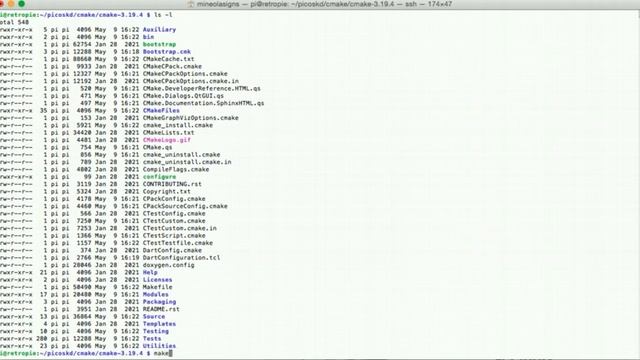Select the README.rst file name
Viewport: 640px width, 360px height.
coord(161,309)
